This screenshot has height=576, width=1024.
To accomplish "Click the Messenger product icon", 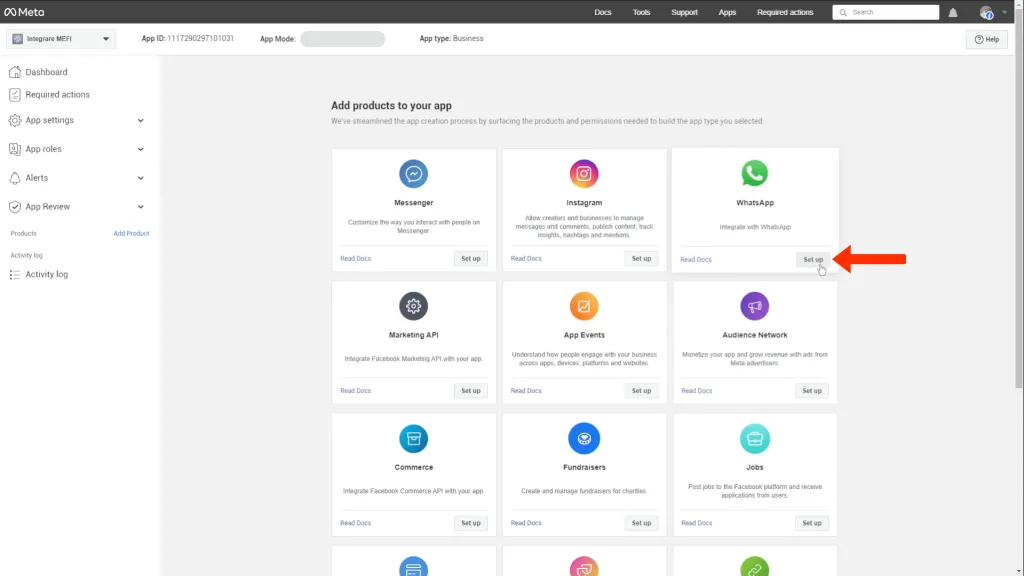I will (413, 174).
